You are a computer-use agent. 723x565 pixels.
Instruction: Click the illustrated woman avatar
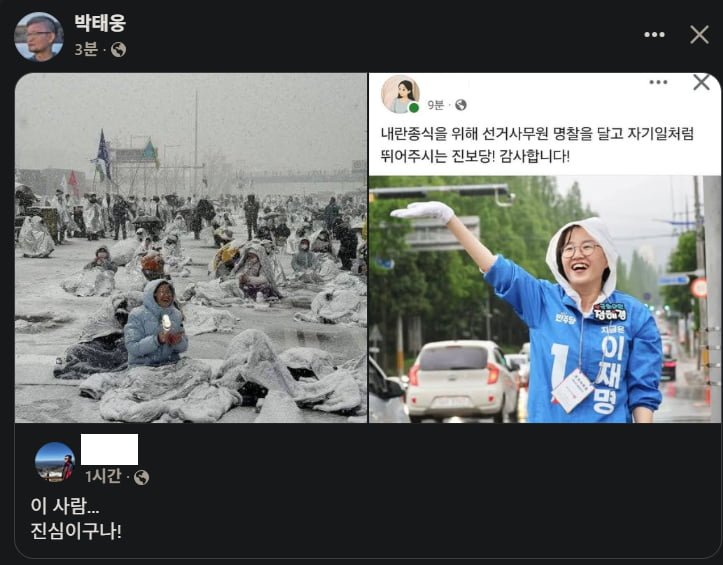400,95
